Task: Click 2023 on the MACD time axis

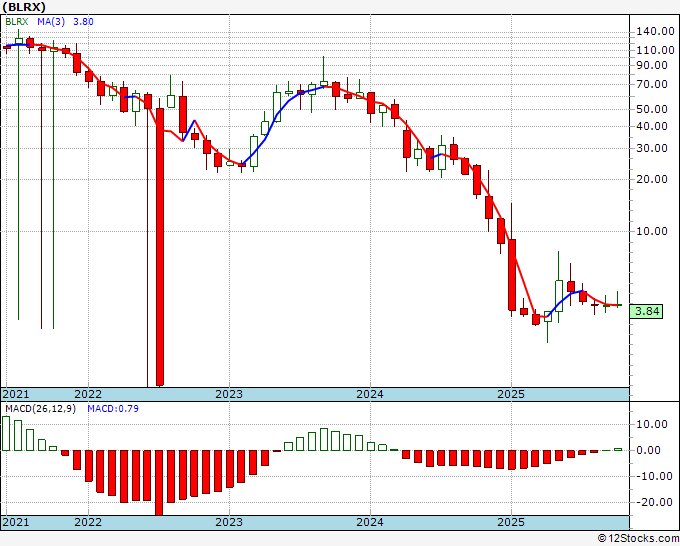Action: pos(229,522)
